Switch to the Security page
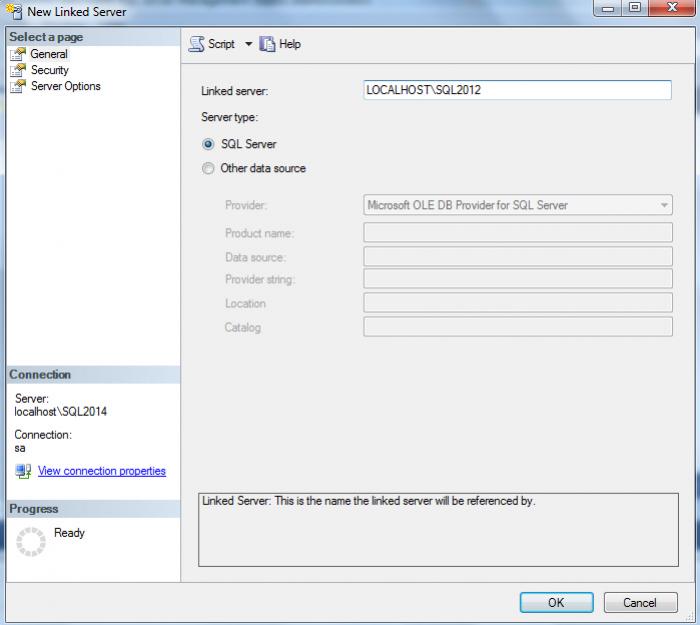This screenshot has width=700, height=625. click(x=50, y=70)
